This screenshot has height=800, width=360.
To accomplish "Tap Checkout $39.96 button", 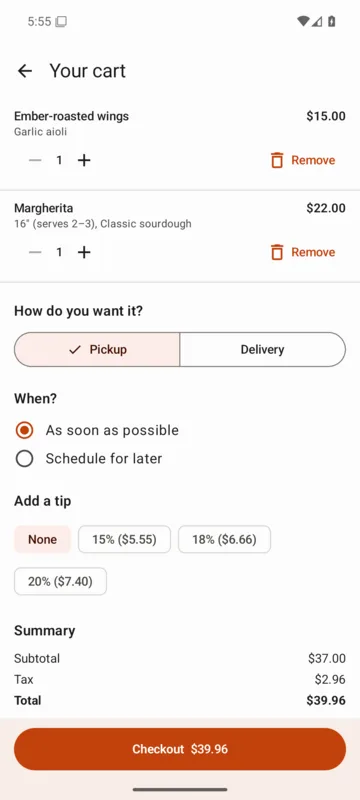I will [180, 749].
